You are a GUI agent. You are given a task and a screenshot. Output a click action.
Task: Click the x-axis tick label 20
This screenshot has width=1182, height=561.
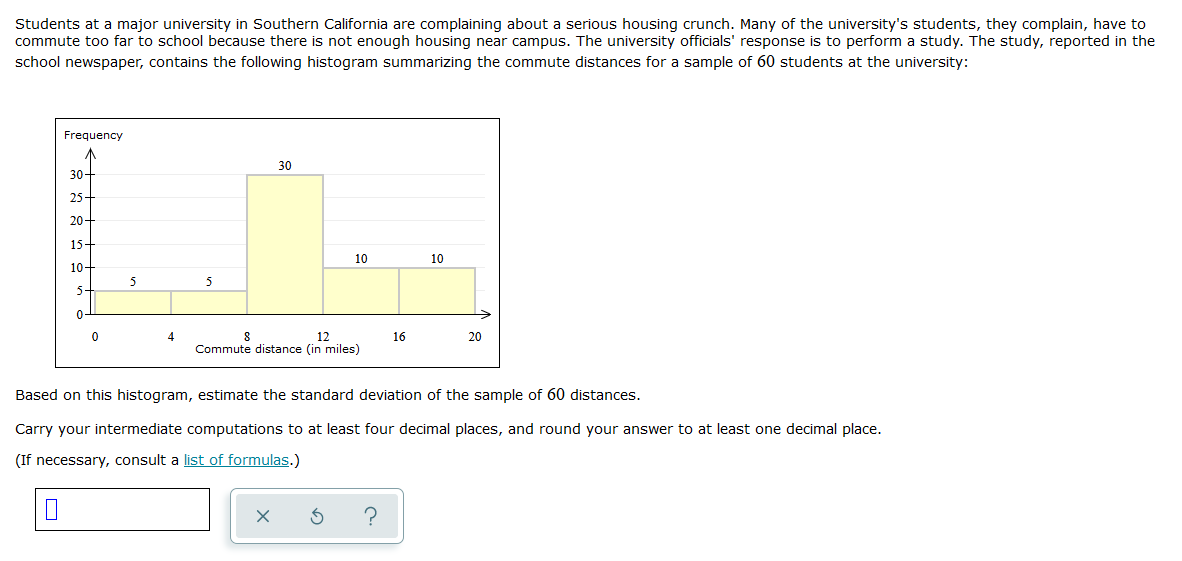pos(475,337)
